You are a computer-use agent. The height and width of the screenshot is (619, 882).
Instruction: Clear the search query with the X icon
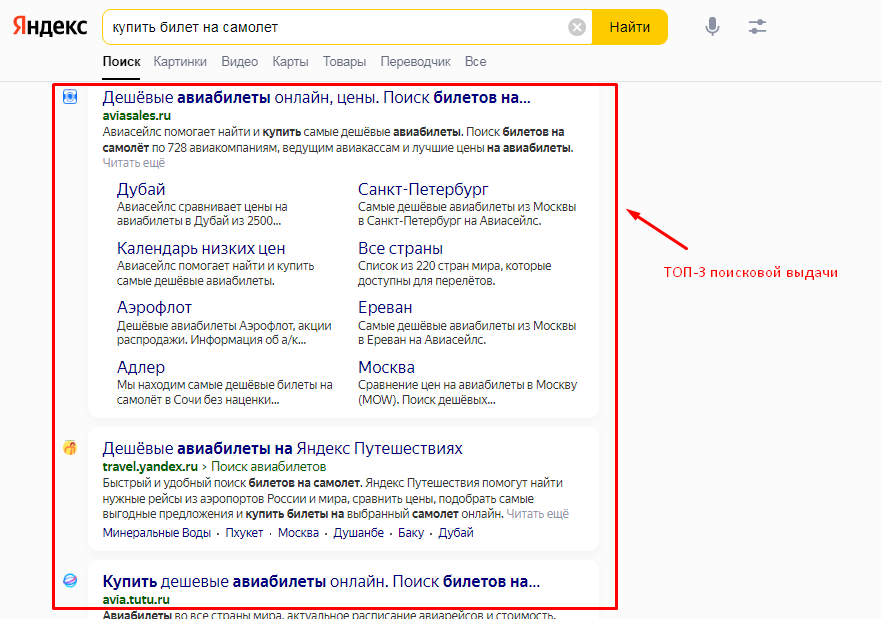pyautogui.click(x=577, y=27)
